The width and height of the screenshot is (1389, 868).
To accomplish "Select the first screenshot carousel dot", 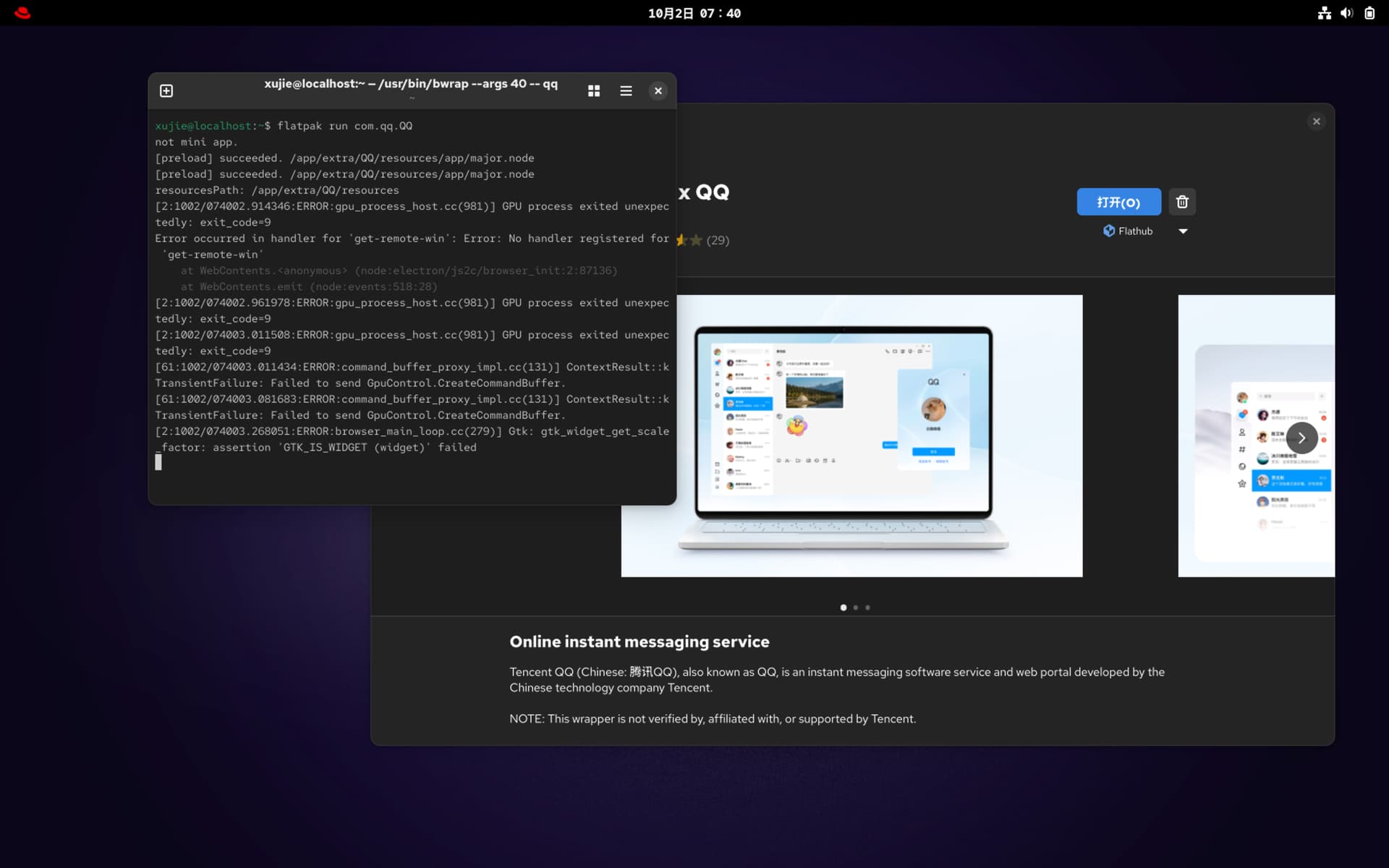I will [x=844, y=608].
